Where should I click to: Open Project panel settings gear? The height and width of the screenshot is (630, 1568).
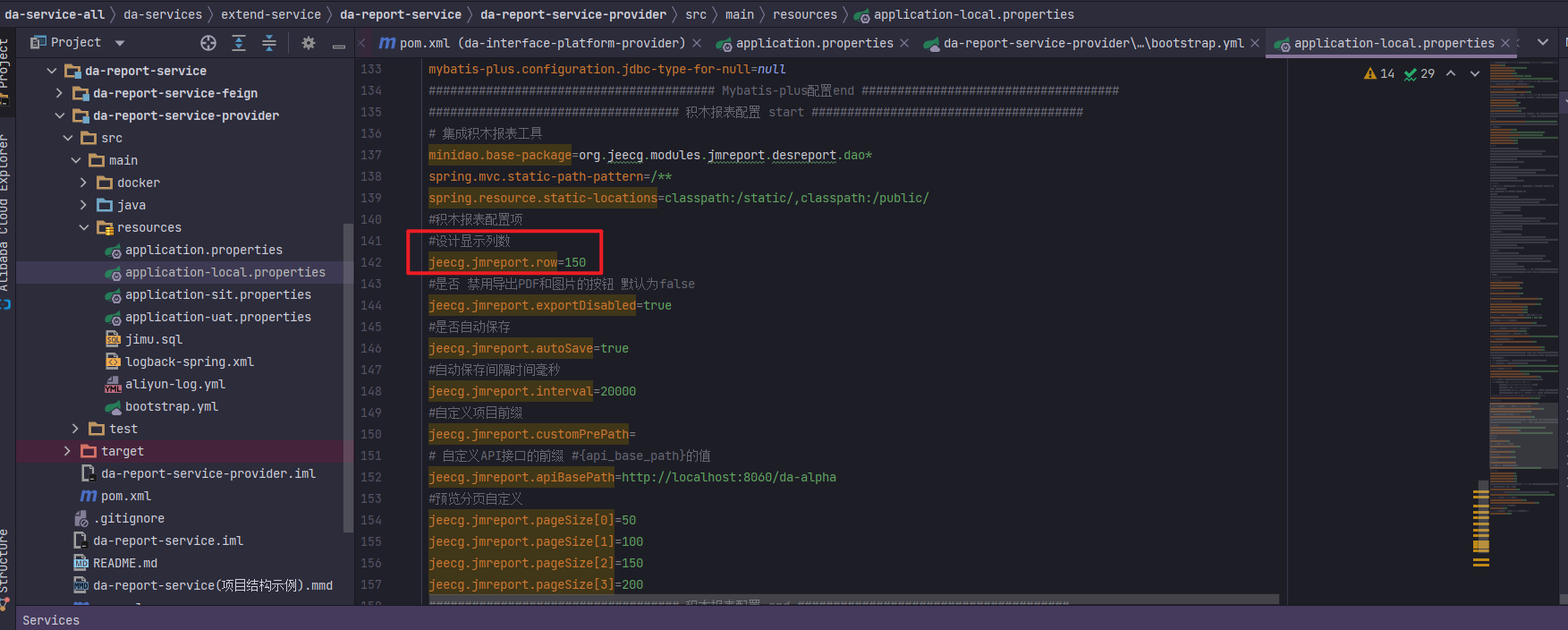309,43
